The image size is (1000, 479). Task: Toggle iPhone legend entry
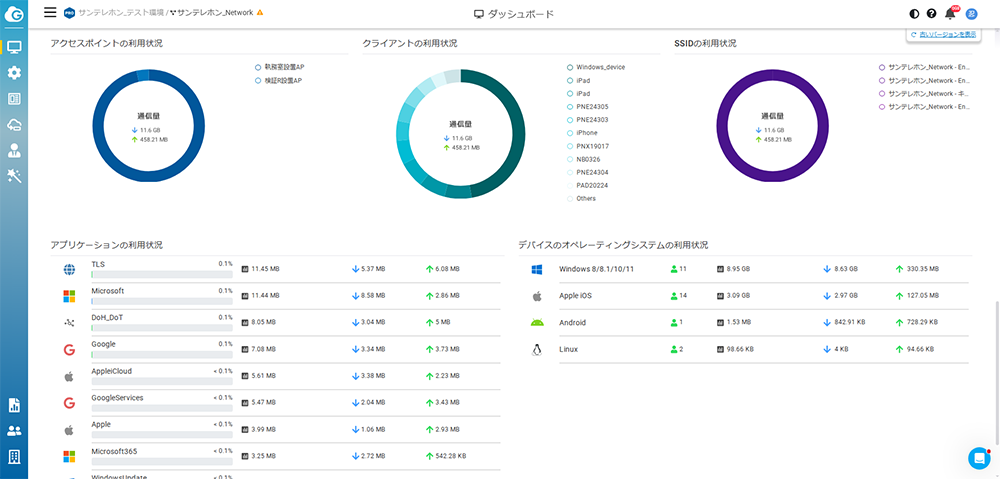(582, 133)
